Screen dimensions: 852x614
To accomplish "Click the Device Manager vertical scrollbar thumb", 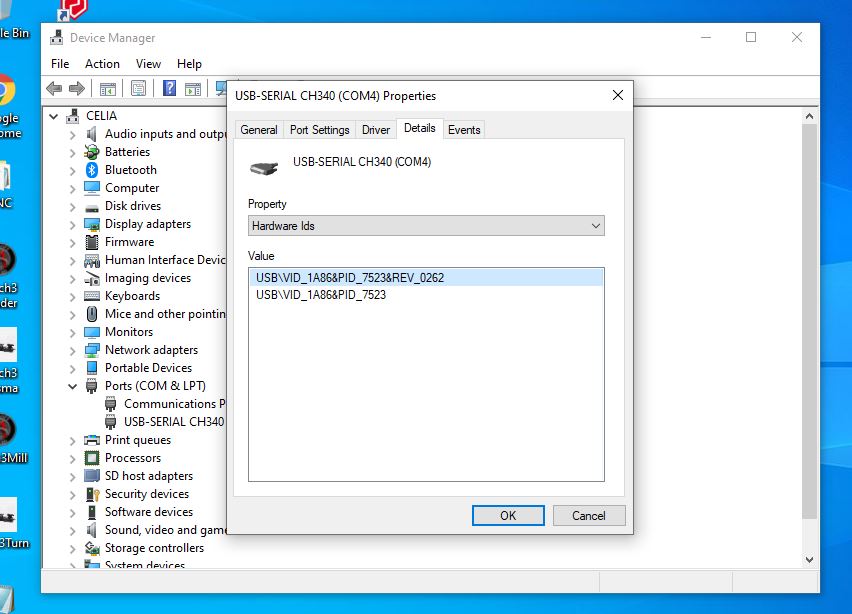I will click(809, 321).
